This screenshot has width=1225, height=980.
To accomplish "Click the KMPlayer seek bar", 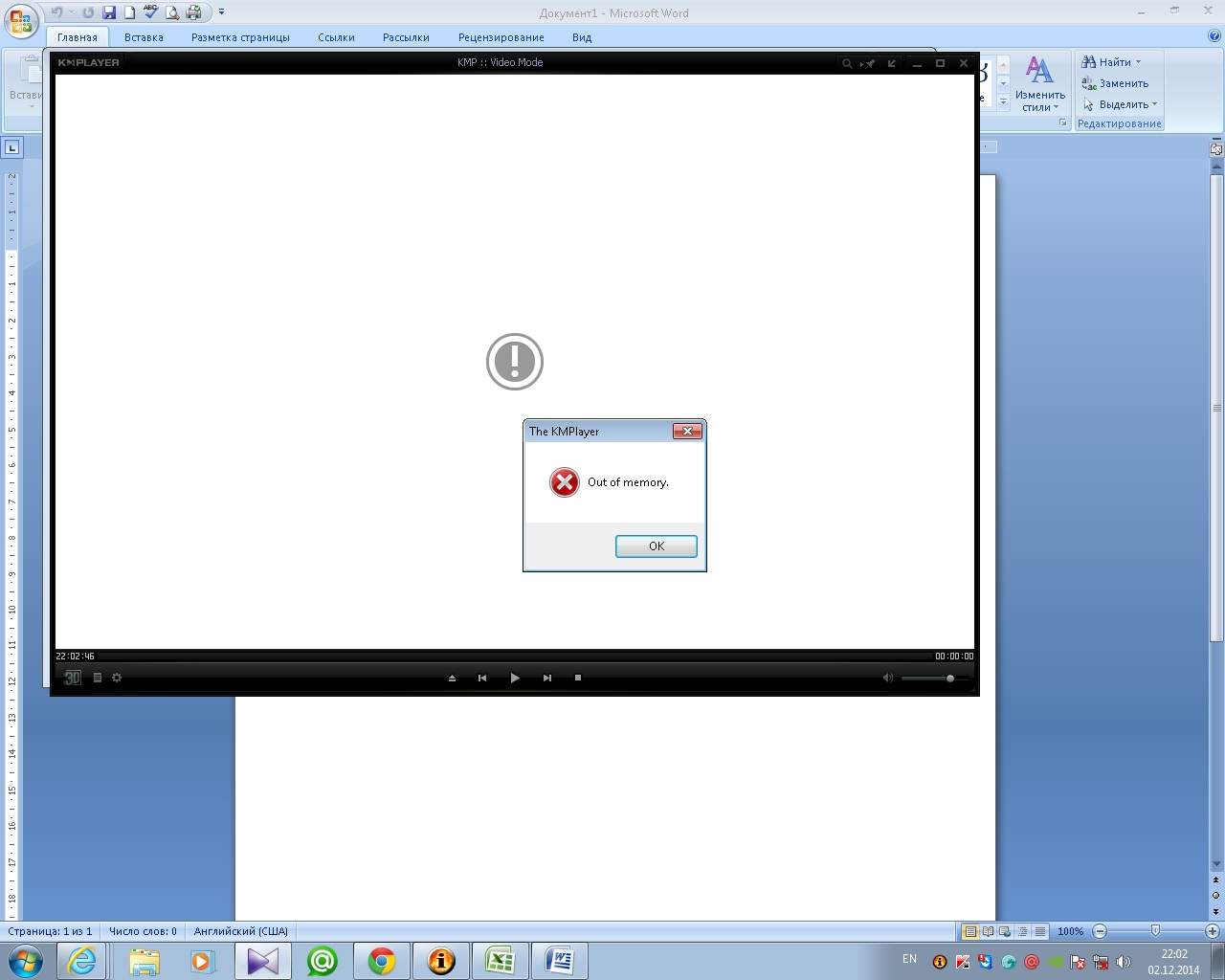I will (x=515, y=657).
